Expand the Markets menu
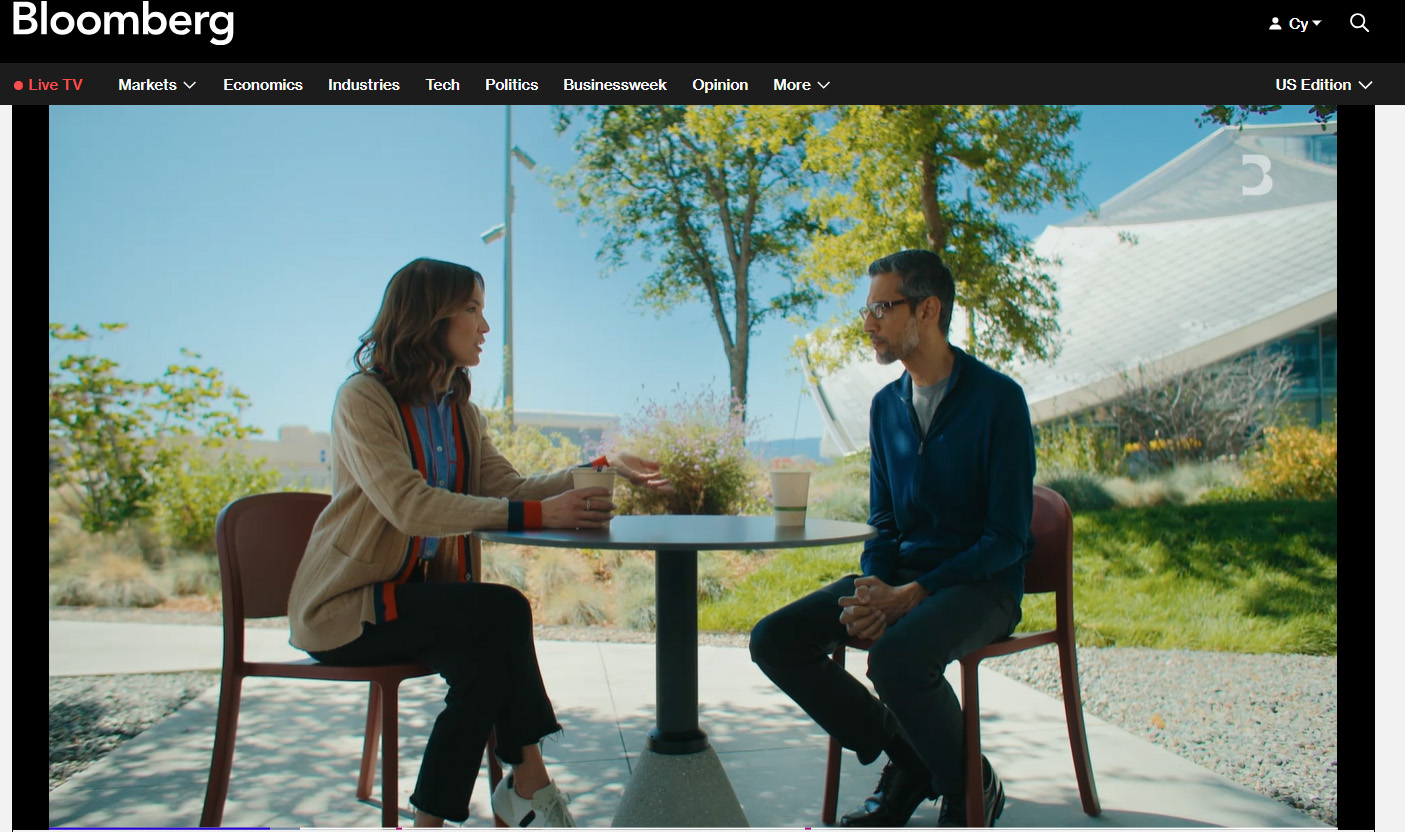 (157, 85)
